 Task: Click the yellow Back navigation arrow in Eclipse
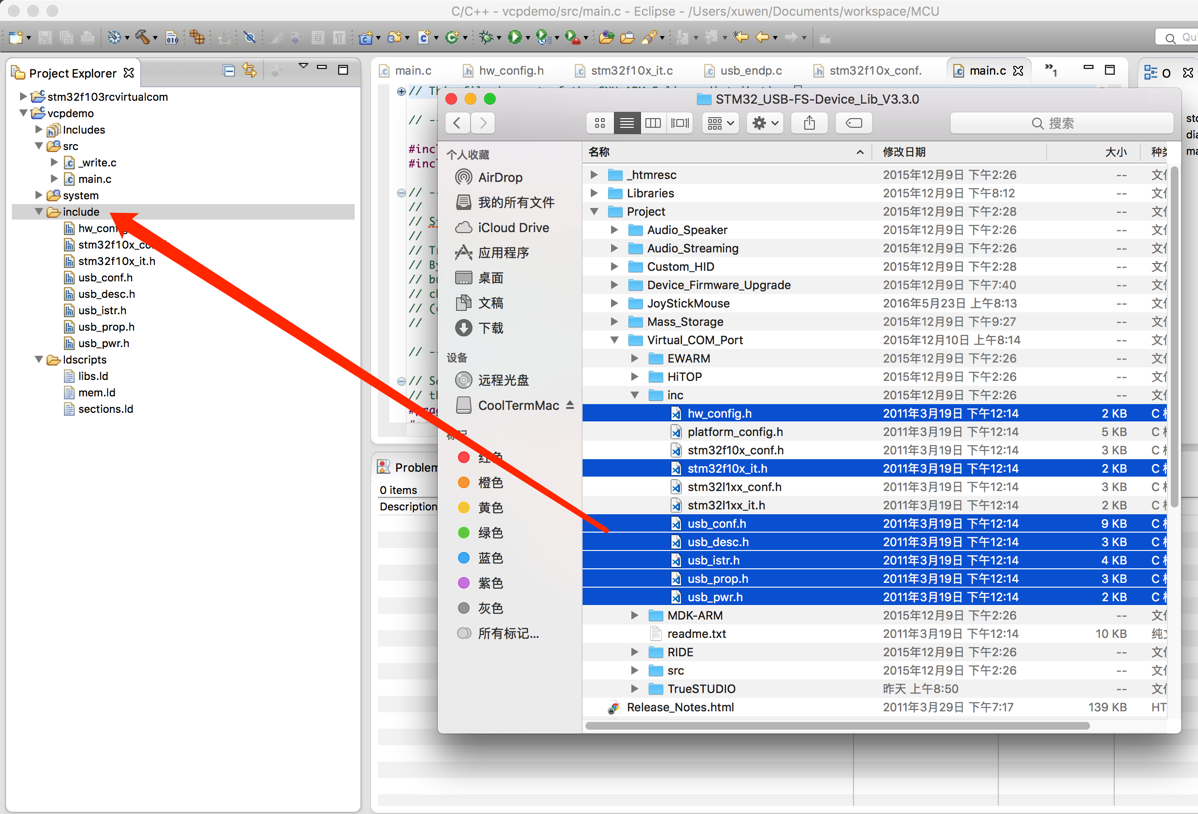761,37
